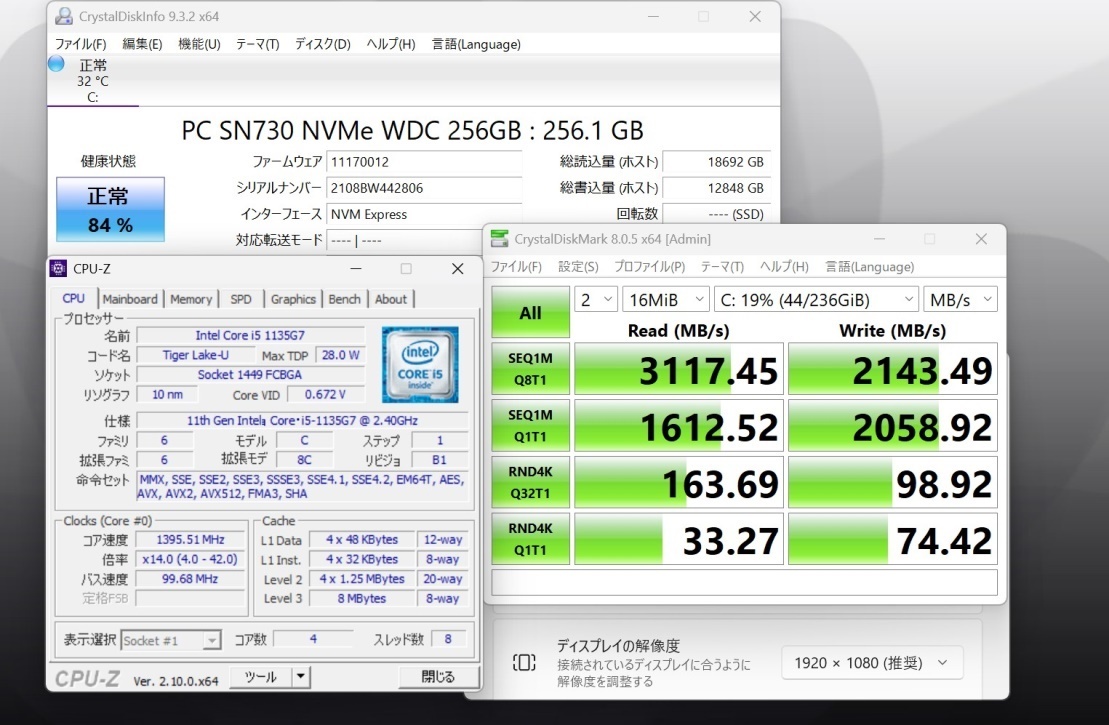Switch to the SPD tab in CPU-Z
The width and height of the screenshot is (1109, 725).
point(240,299)
